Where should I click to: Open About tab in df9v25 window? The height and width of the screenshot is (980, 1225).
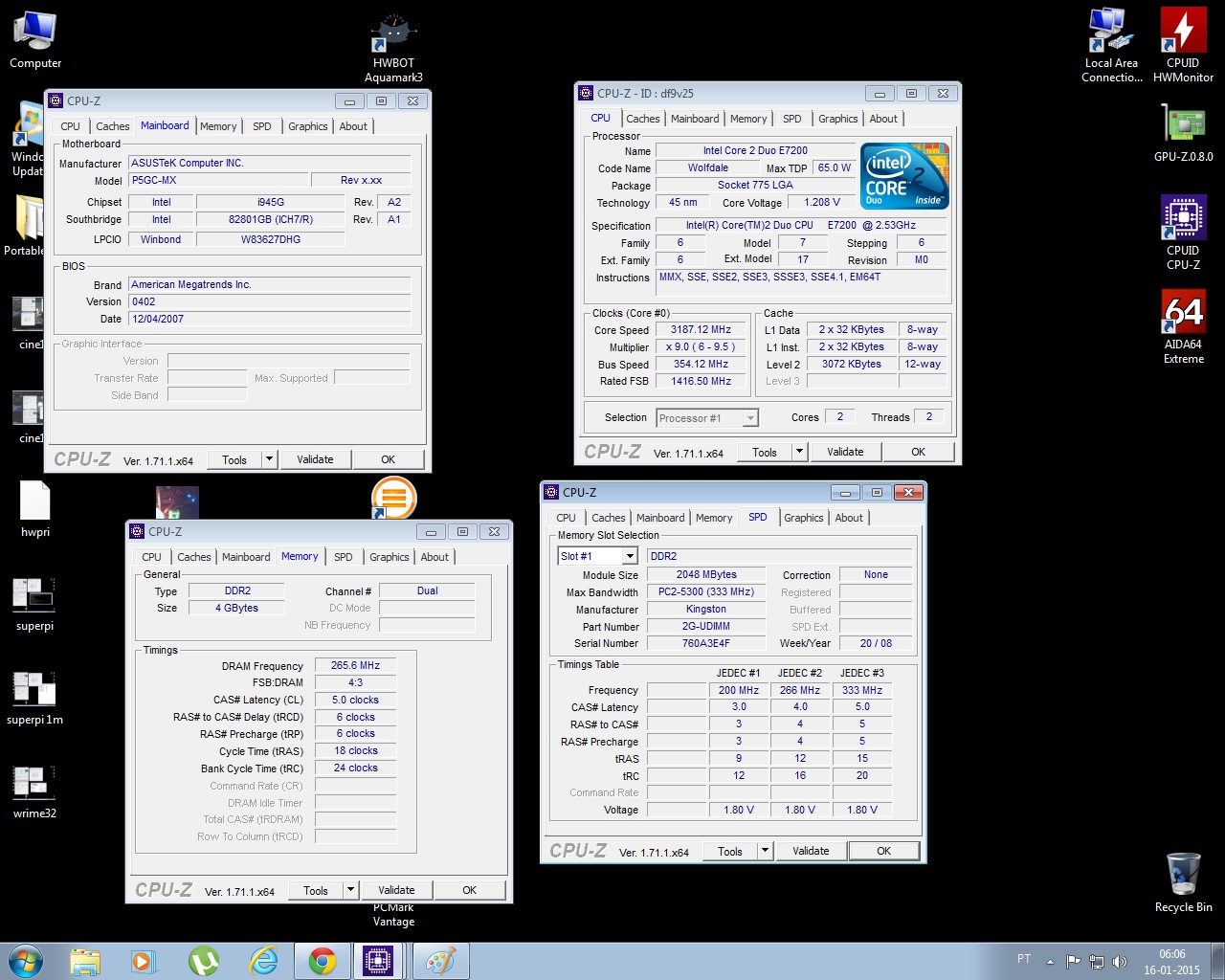coord(883,119)
